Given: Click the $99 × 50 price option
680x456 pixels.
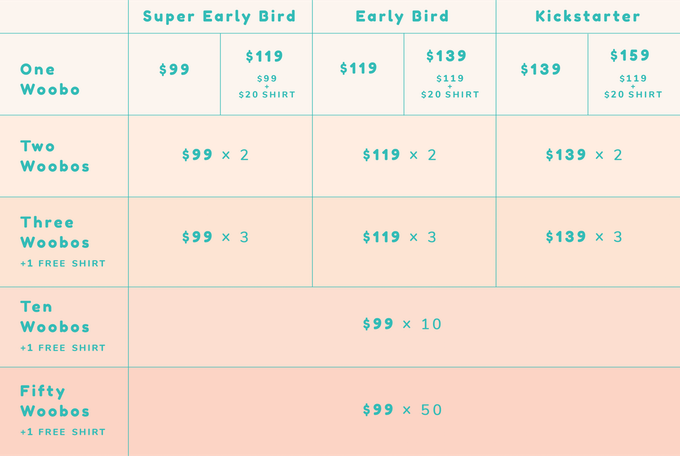Looking at the screenshot, I should [x=402, y=410].
